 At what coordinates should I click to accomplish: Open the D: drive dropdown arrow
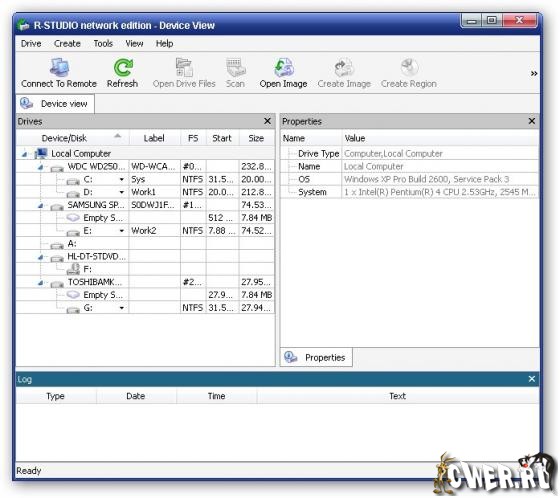tap(121, 192)
